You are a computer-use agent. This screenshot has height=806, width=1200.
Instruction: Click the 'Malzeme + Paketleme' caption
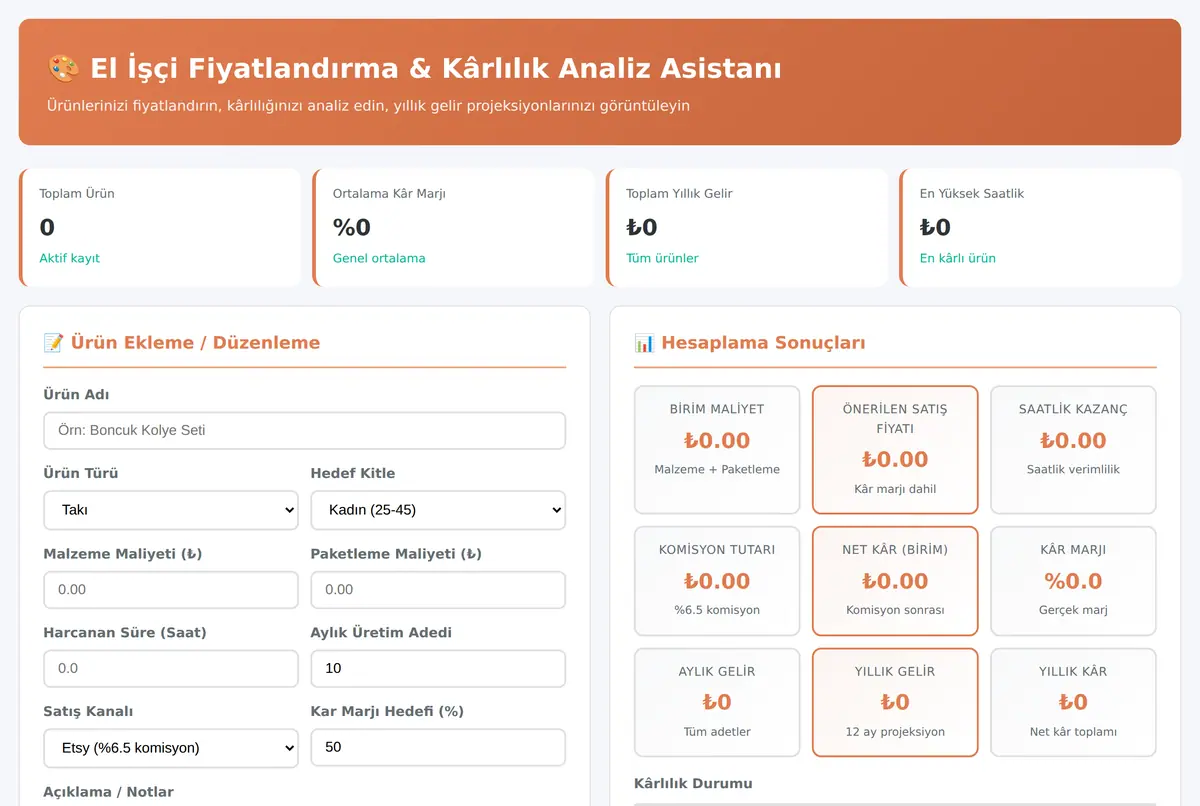pos(717,469)
